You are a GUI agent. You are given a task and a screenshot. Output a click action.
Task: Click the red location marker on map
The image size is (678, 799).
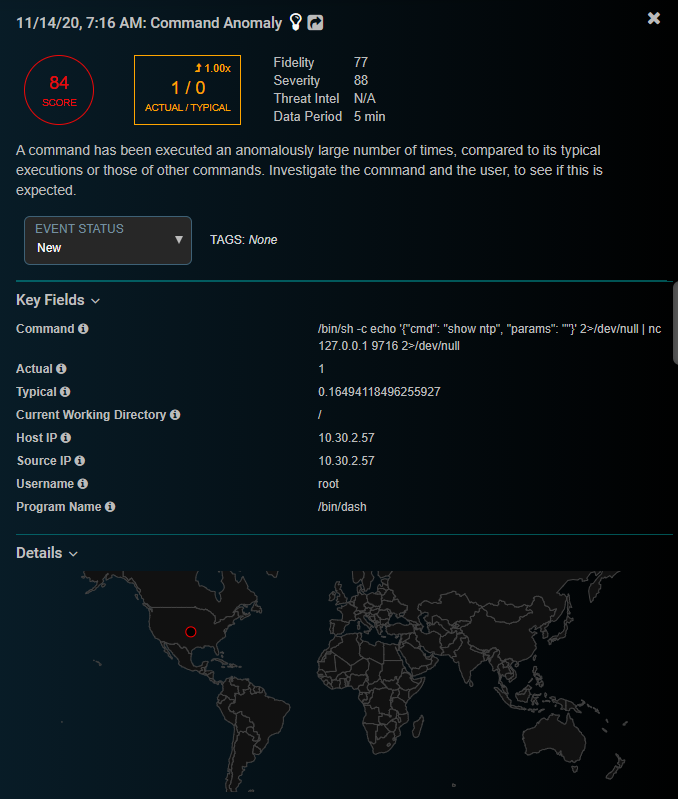[191, 632]
